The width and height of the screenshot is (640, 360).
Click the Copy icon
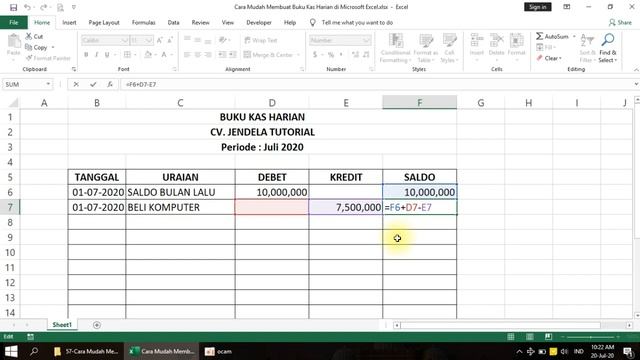pyautogui.click(x=29, y=47)
